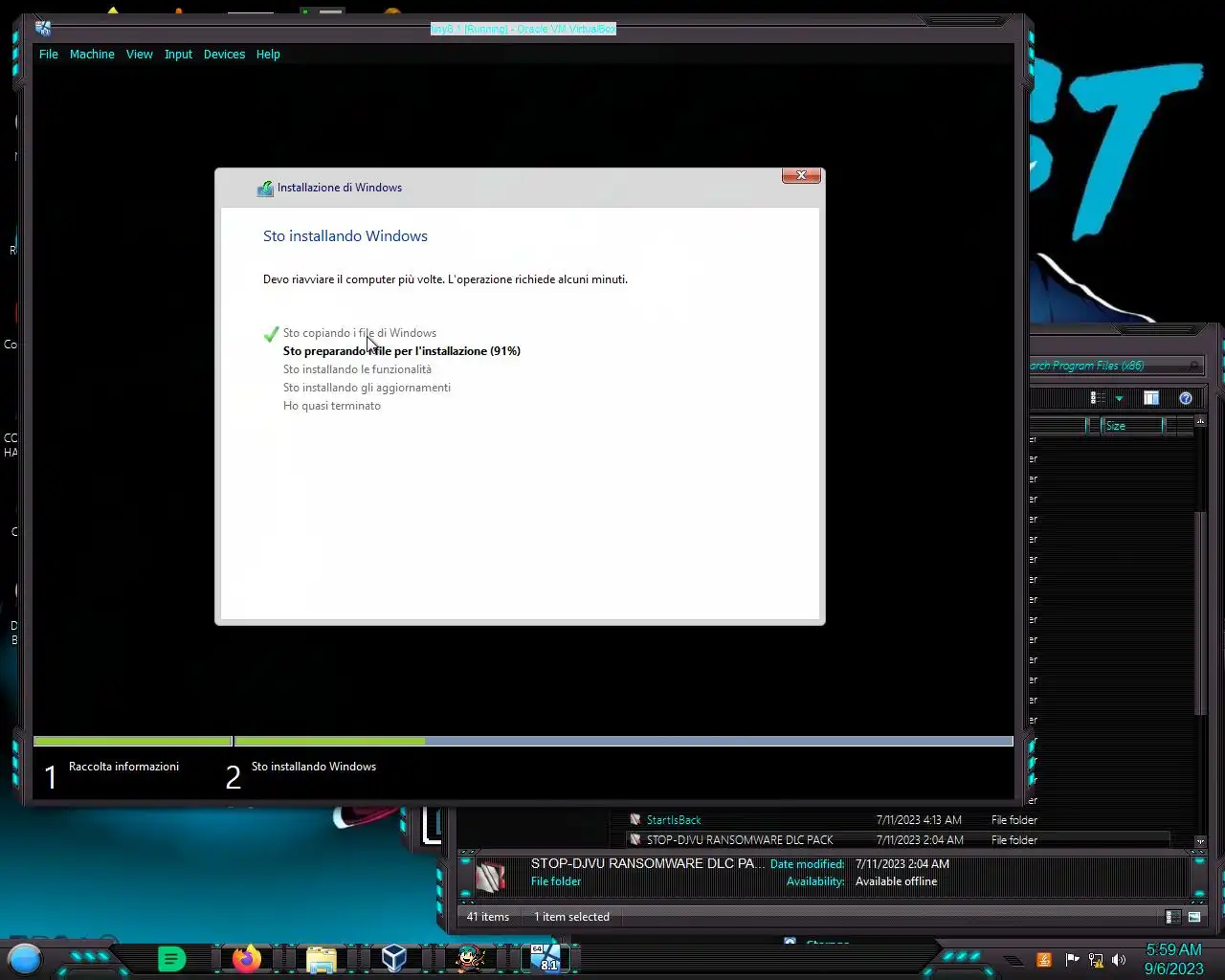
Task: Select the running 8.1 VM taskbar button
Action: [546, 958]
